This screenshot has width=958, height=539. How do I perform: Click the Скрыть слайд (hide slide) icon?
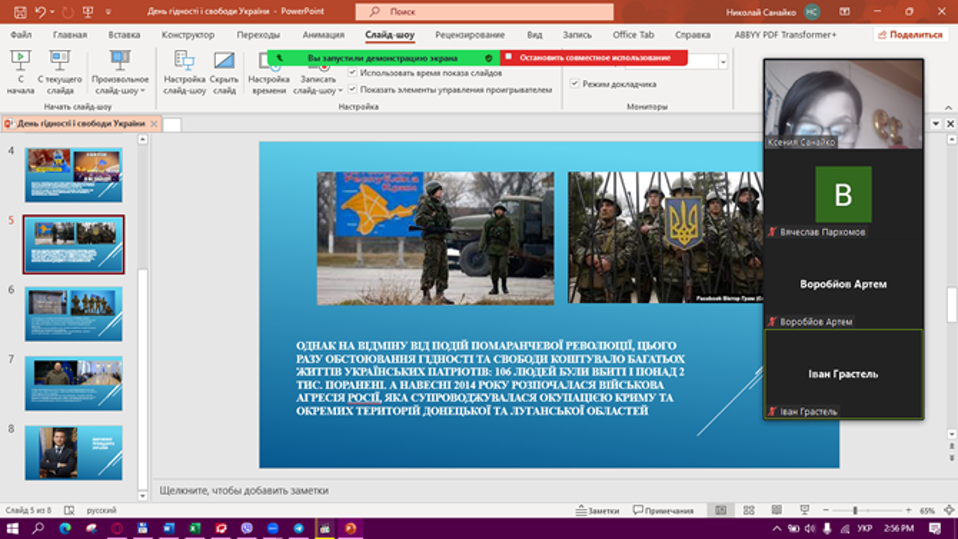224,72
